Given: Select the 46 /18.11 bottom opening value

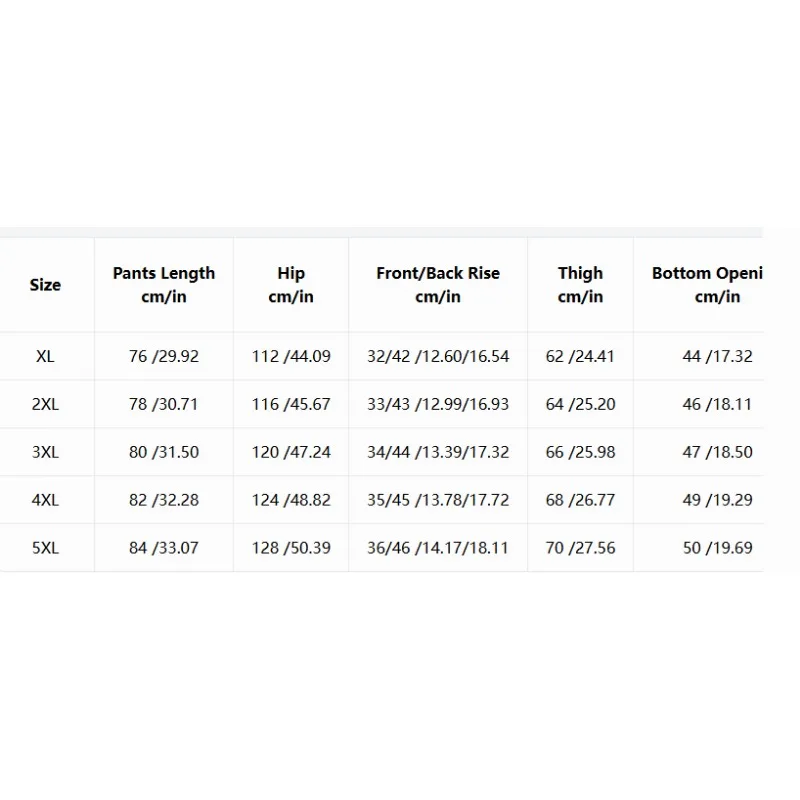Looking at the screenshot, I should [718, 404].
